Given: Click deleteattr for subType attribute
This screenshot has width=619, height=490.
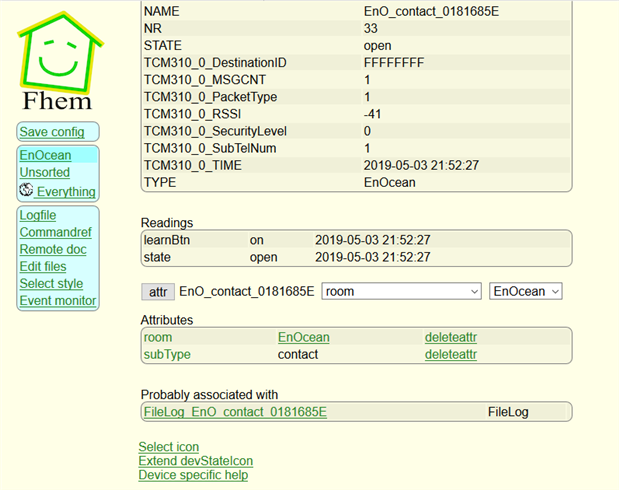Looking at the screenshot, I should coord(451,355).
